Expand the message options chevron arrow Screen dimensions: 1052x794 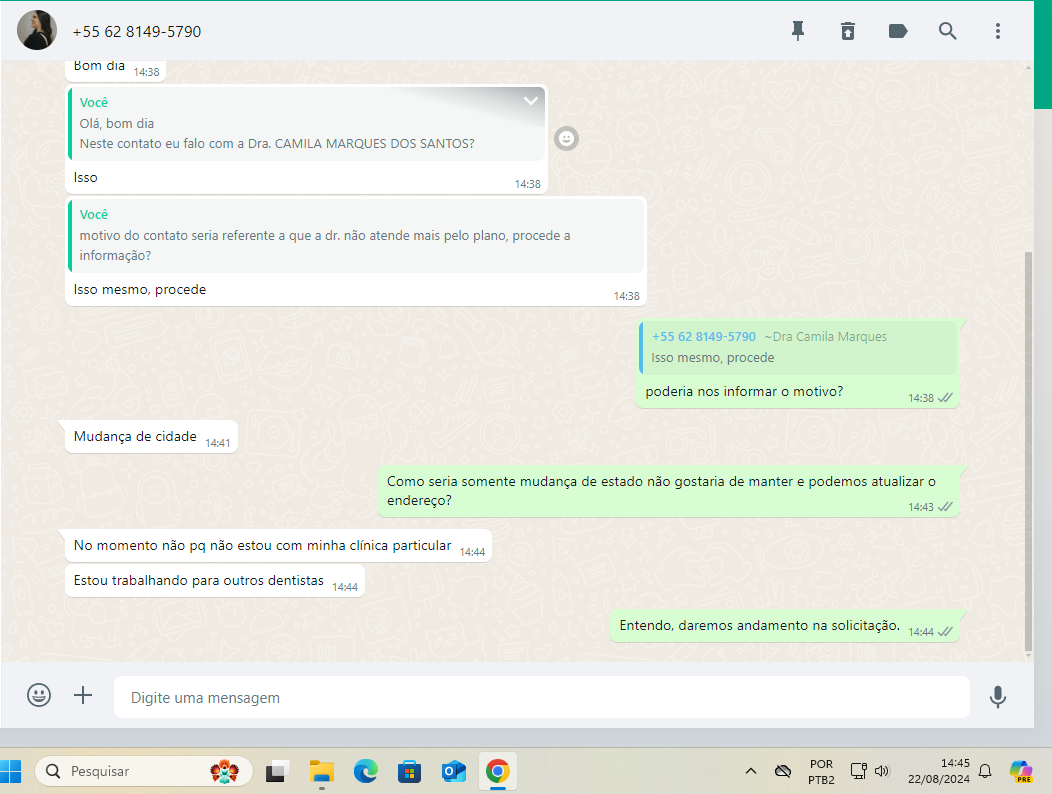tap(531, 101)
